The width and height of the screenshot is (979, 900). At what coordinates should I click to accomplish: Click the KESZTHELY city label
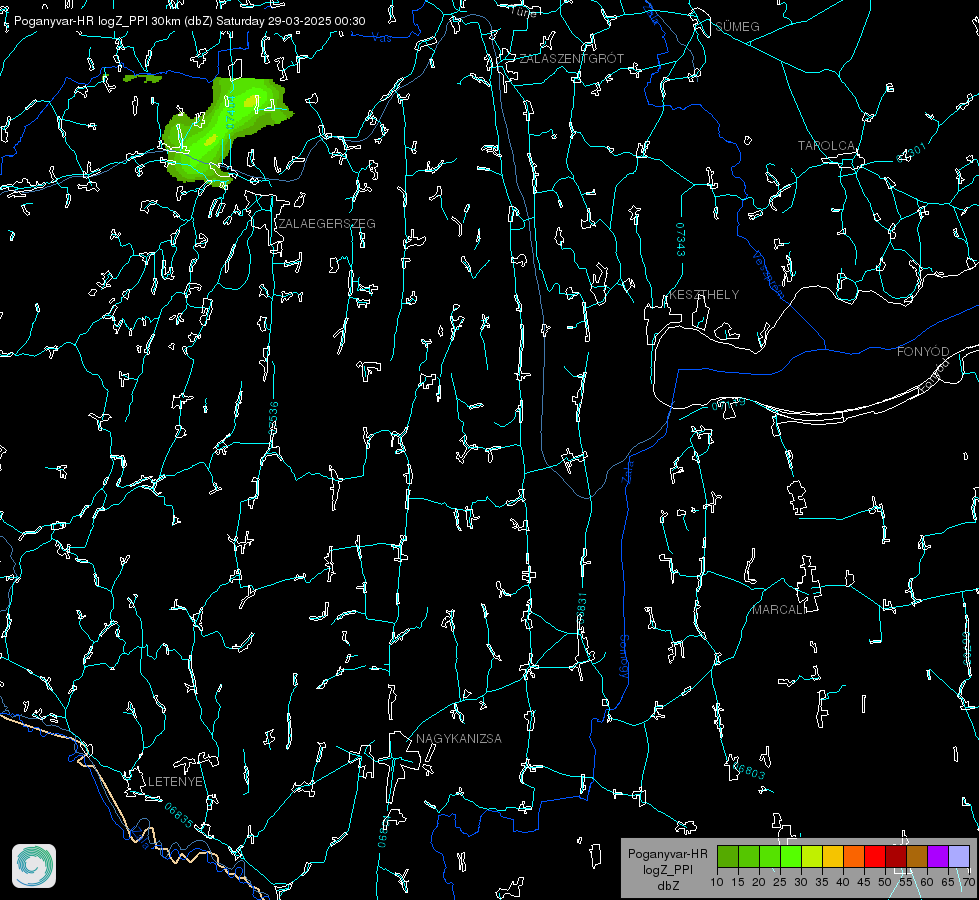point(704,295)
